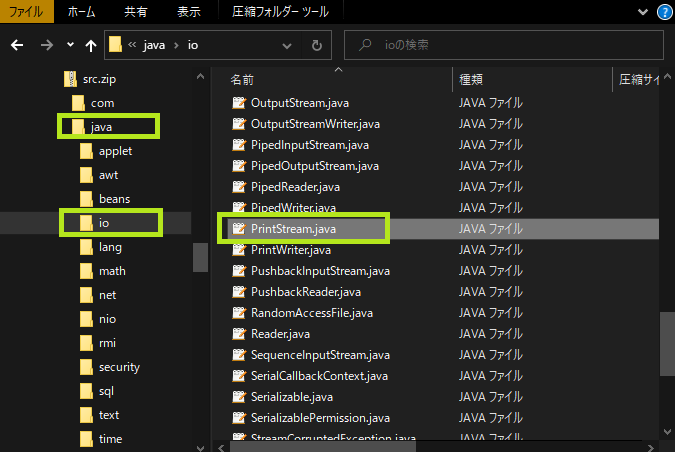Select SerialCallbackContext.java file icon
This screenshot has height=452, width=675.
click(239, 376)
